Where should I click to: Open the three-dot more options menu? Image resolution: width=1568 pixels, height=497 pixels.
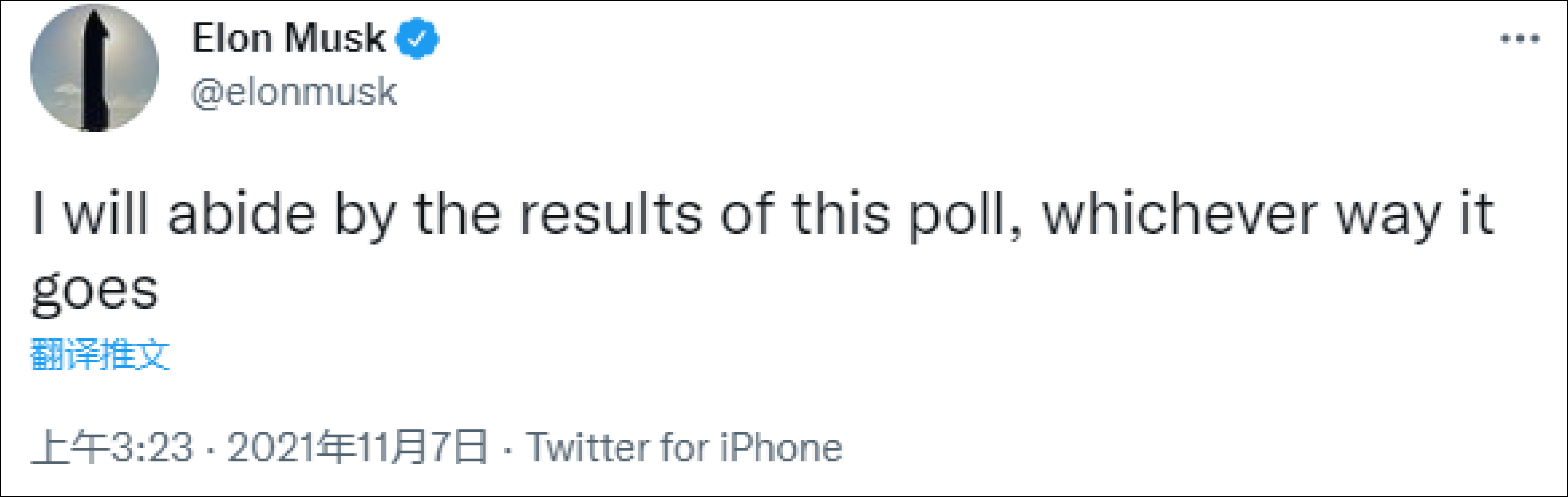point(1520,39)
